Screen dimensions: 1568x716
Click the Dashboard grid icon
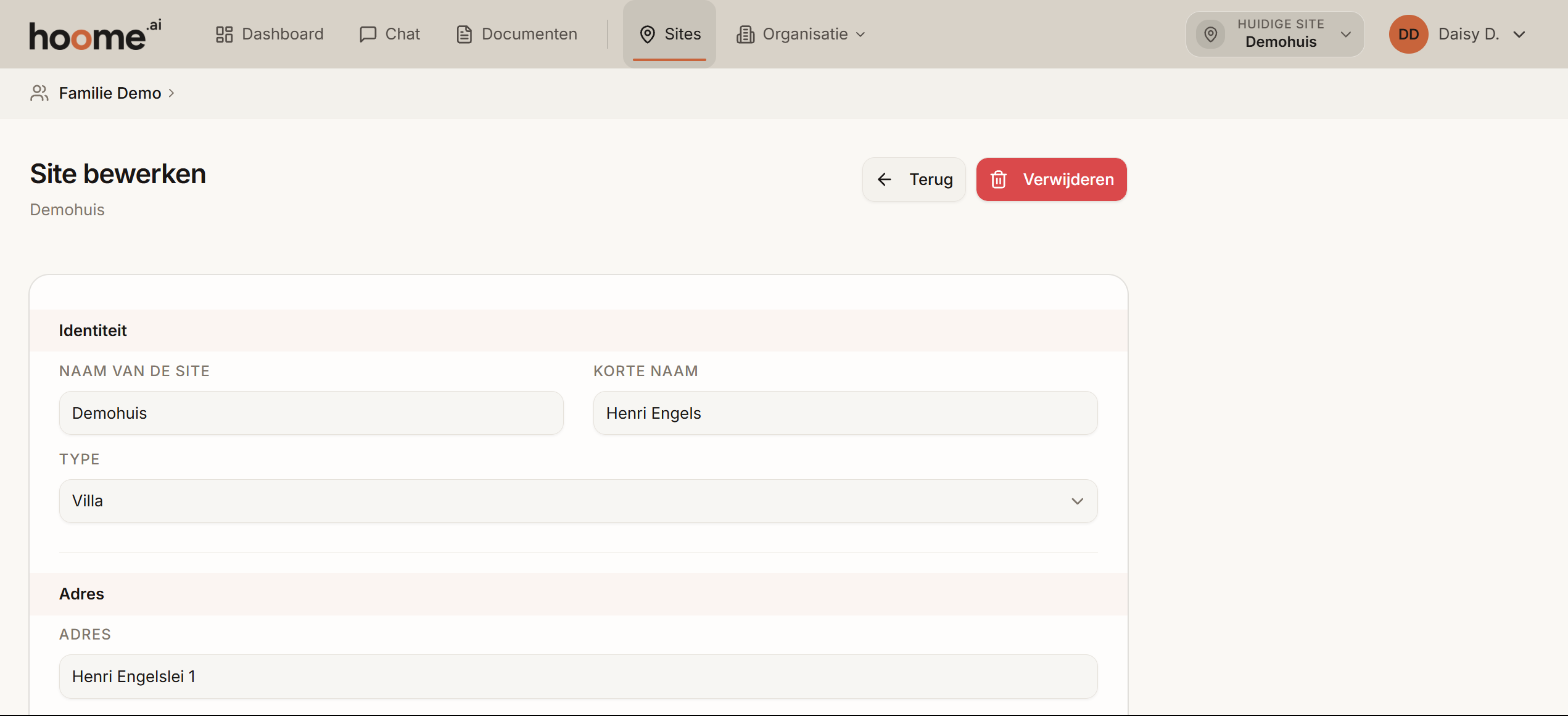click(x=224, y=34)
